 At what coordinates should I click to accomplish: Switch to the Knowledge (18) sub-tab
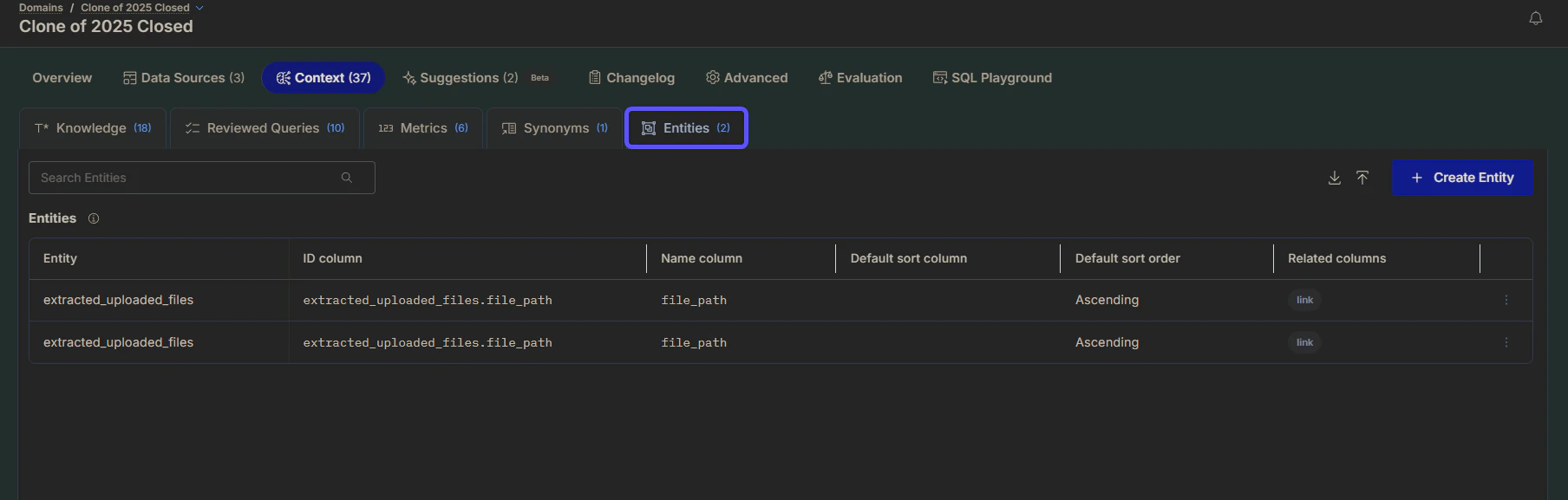93,128
